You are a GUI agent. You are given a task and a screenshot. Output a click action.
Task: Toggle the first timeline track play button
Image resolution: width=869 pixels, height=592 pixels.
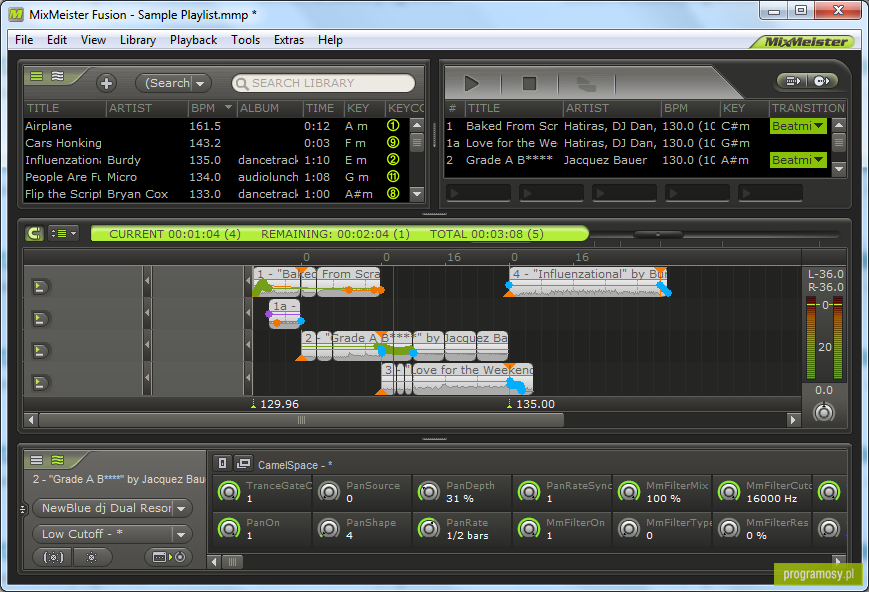[40, 287]
